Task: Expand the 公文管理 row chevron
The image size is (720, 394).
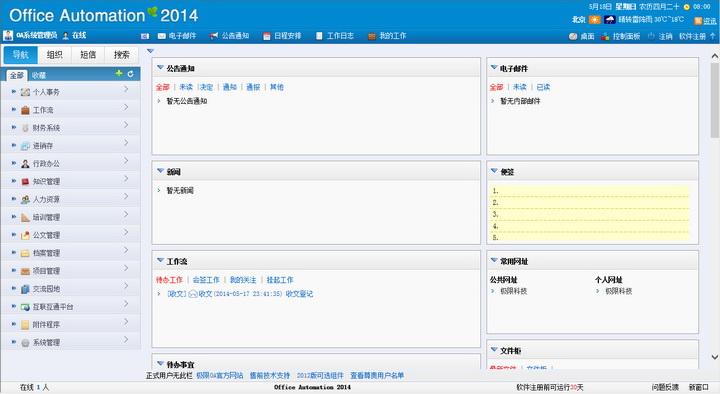Action: tap(126, 233)
